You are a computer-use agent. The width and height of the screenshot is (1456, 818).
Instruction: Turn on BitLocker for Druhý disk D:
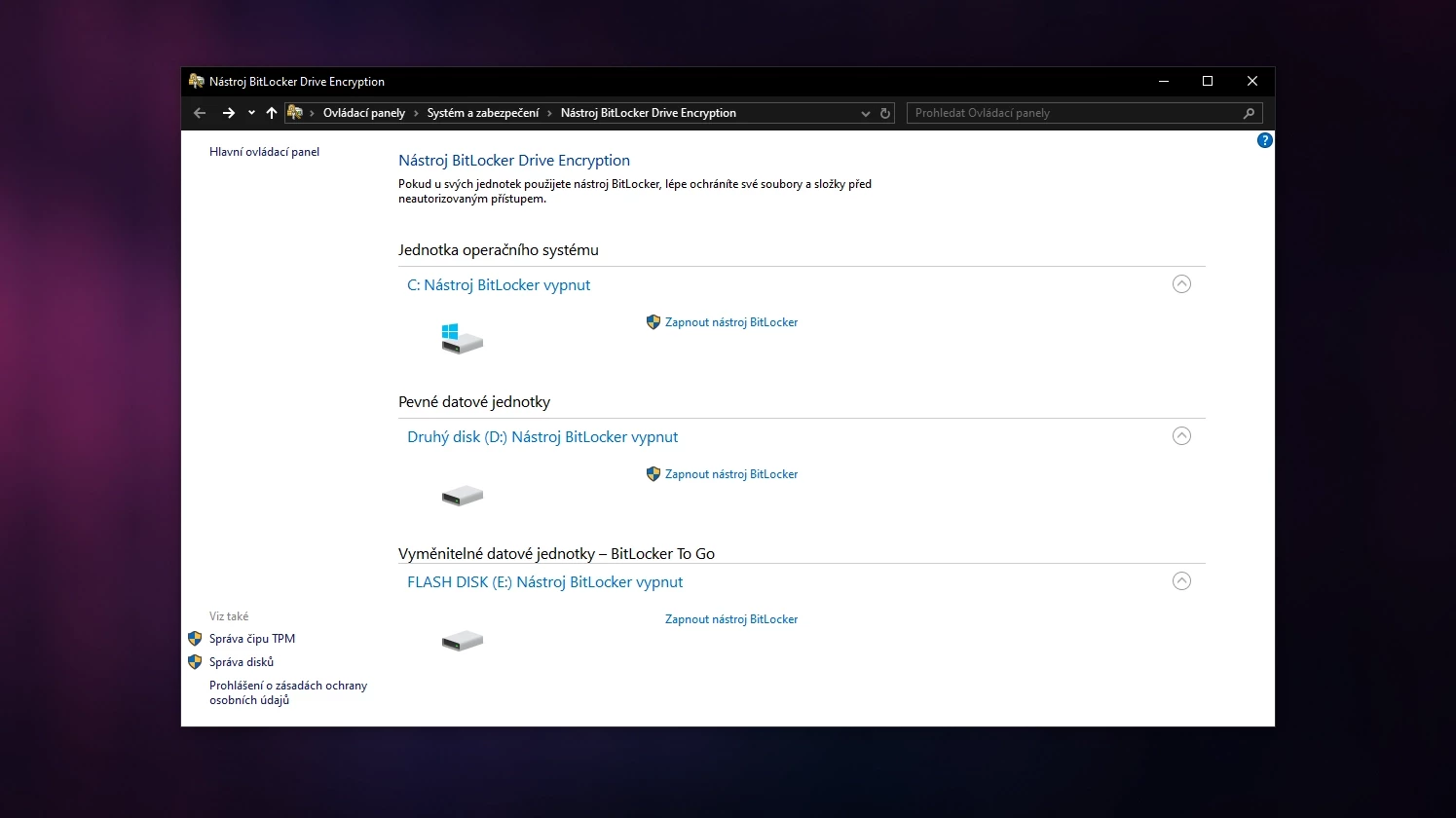(731, 474)
